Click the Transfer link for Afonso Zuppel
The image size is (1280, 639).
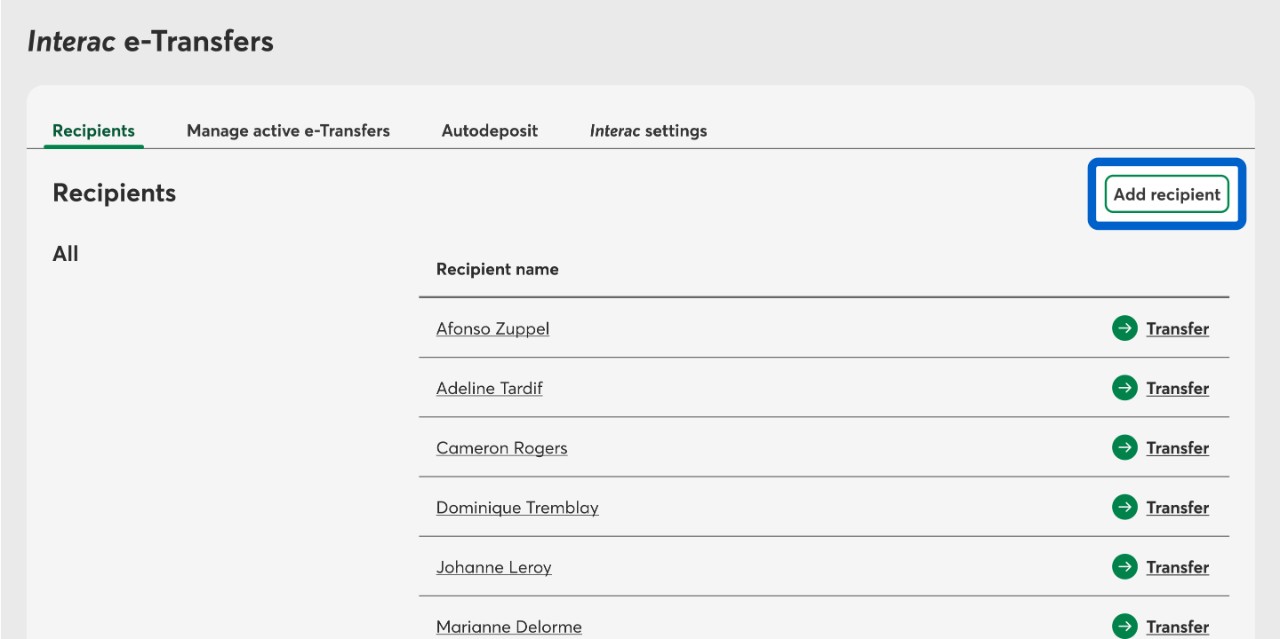1177,329
